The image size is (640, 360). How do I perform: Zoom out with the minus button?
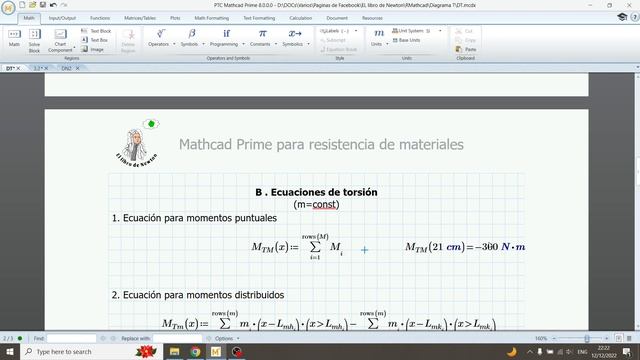pyautogui.click(x=554, y=338)
